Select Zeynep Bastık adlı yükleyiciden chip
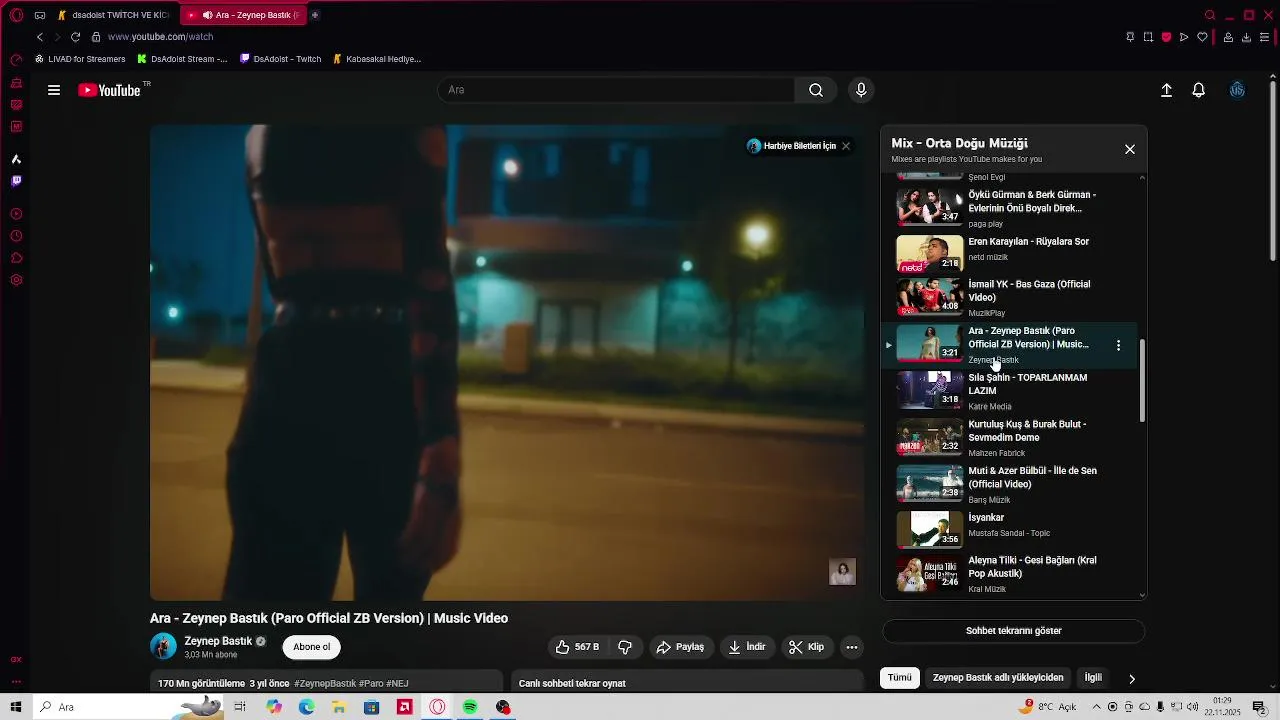 click(x=998, y=678)
